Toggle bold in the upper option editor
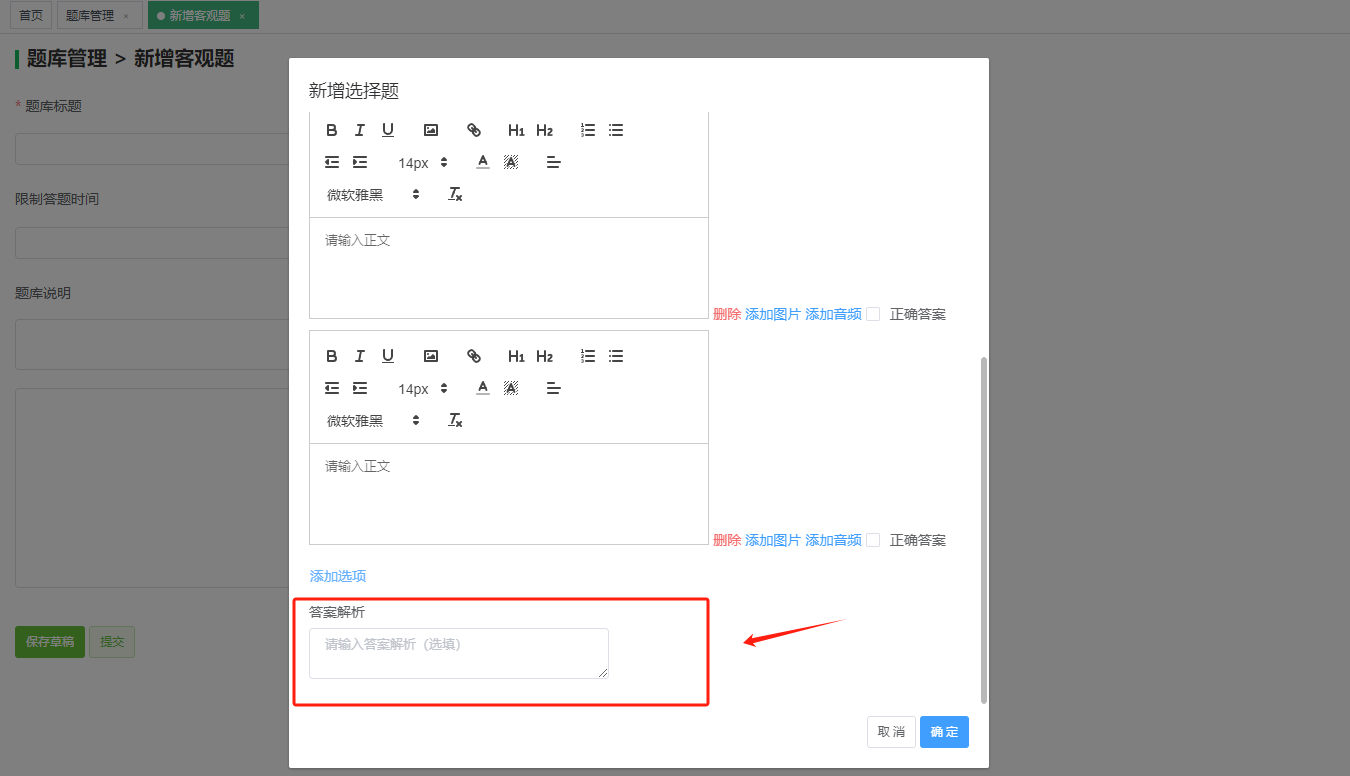The image size is (1350, 776). (332, 130)
